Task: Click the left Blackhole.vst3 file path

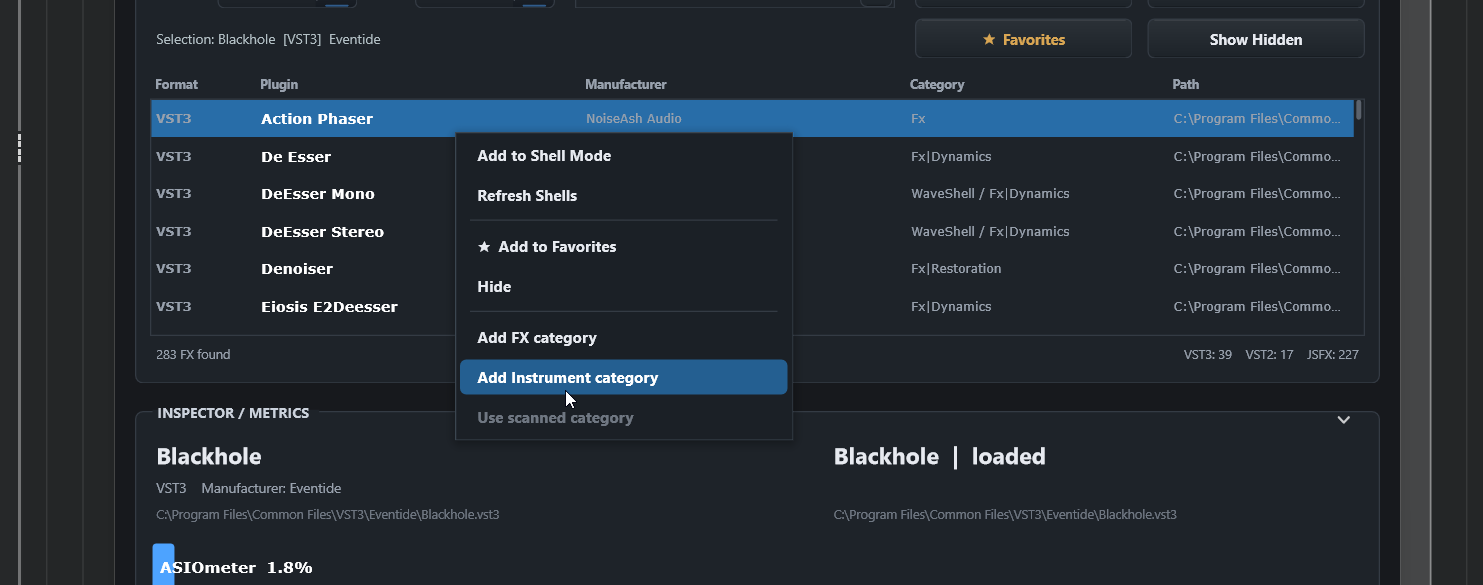Action: click(328, 515)
